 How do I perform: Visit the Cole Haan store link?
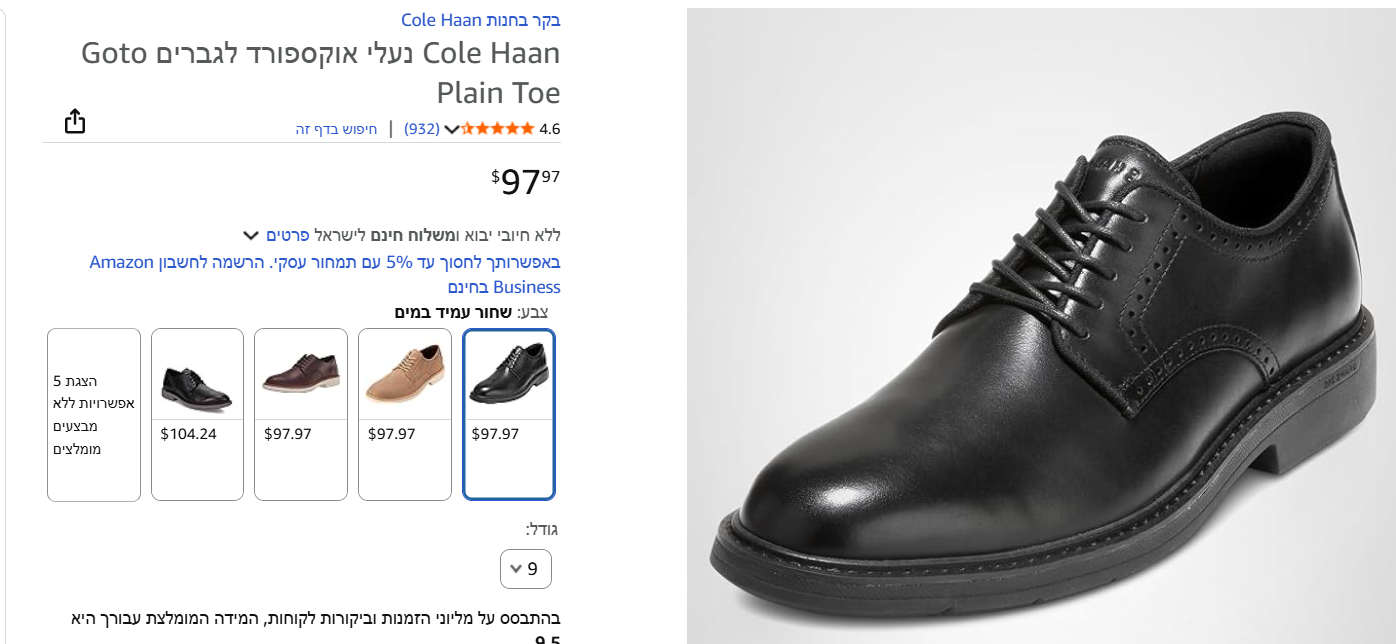pos(480,20)
